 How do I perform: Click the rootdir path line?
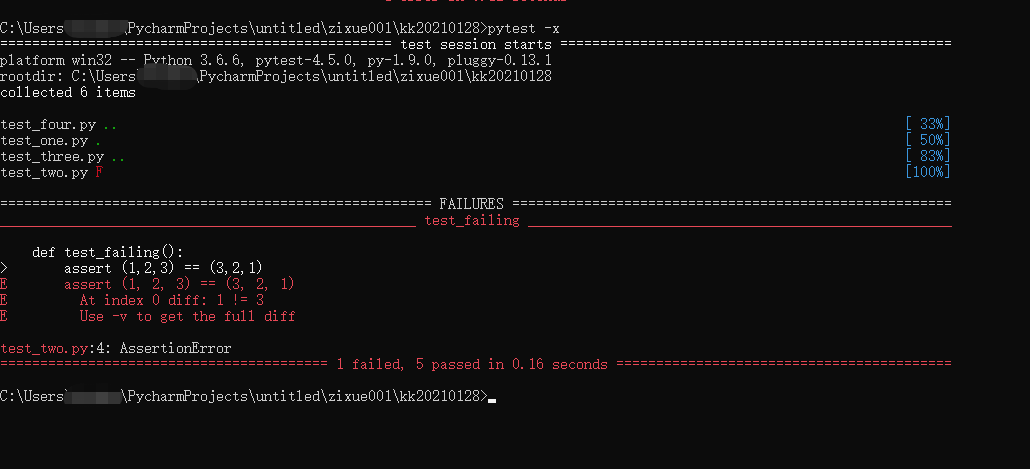276,77
